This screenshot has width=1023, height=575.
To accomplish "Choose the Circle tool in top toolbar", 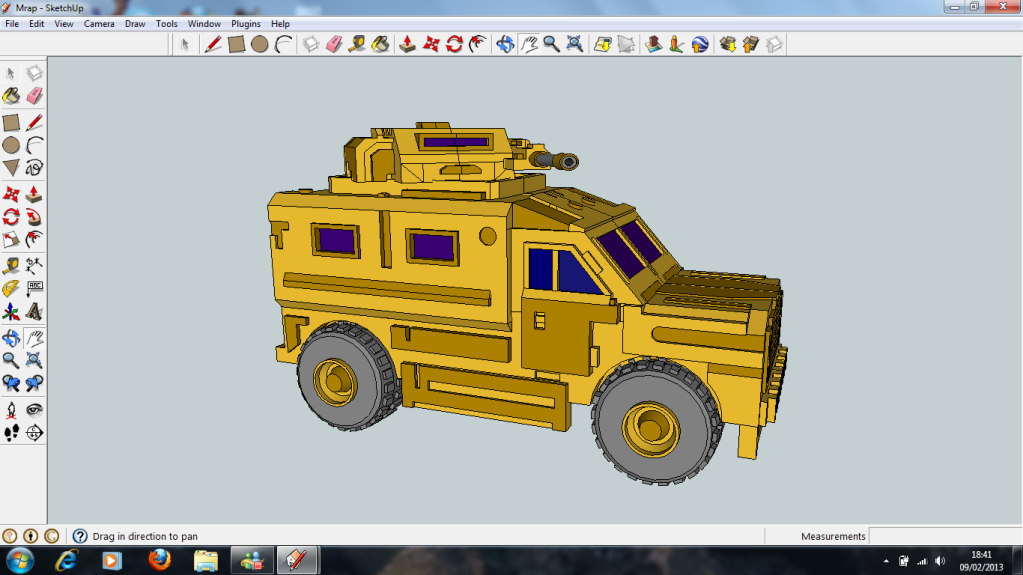I will (260, 44).
